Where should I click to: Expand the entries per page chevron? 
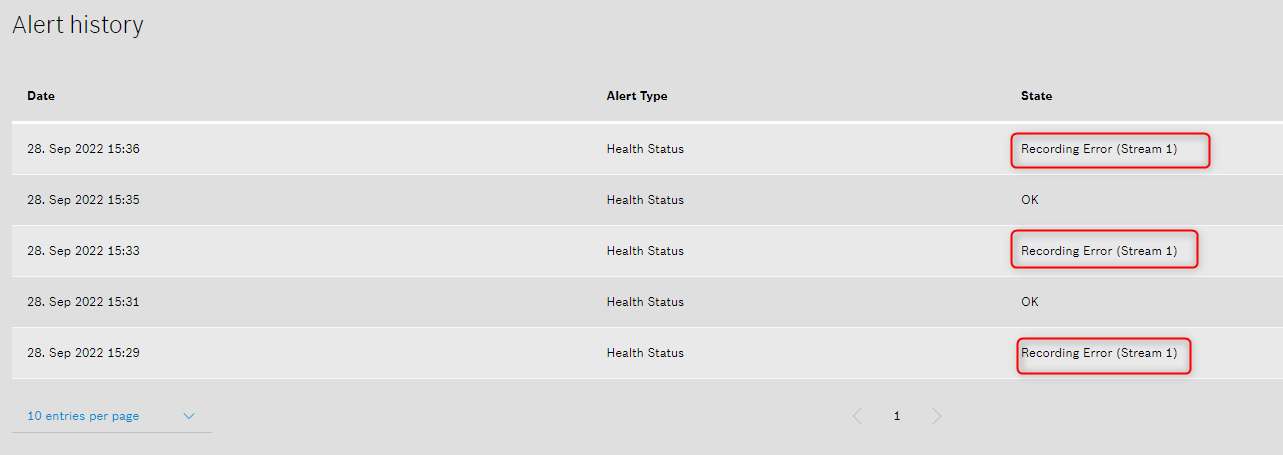pyautogui.click(x=189, y=416)
